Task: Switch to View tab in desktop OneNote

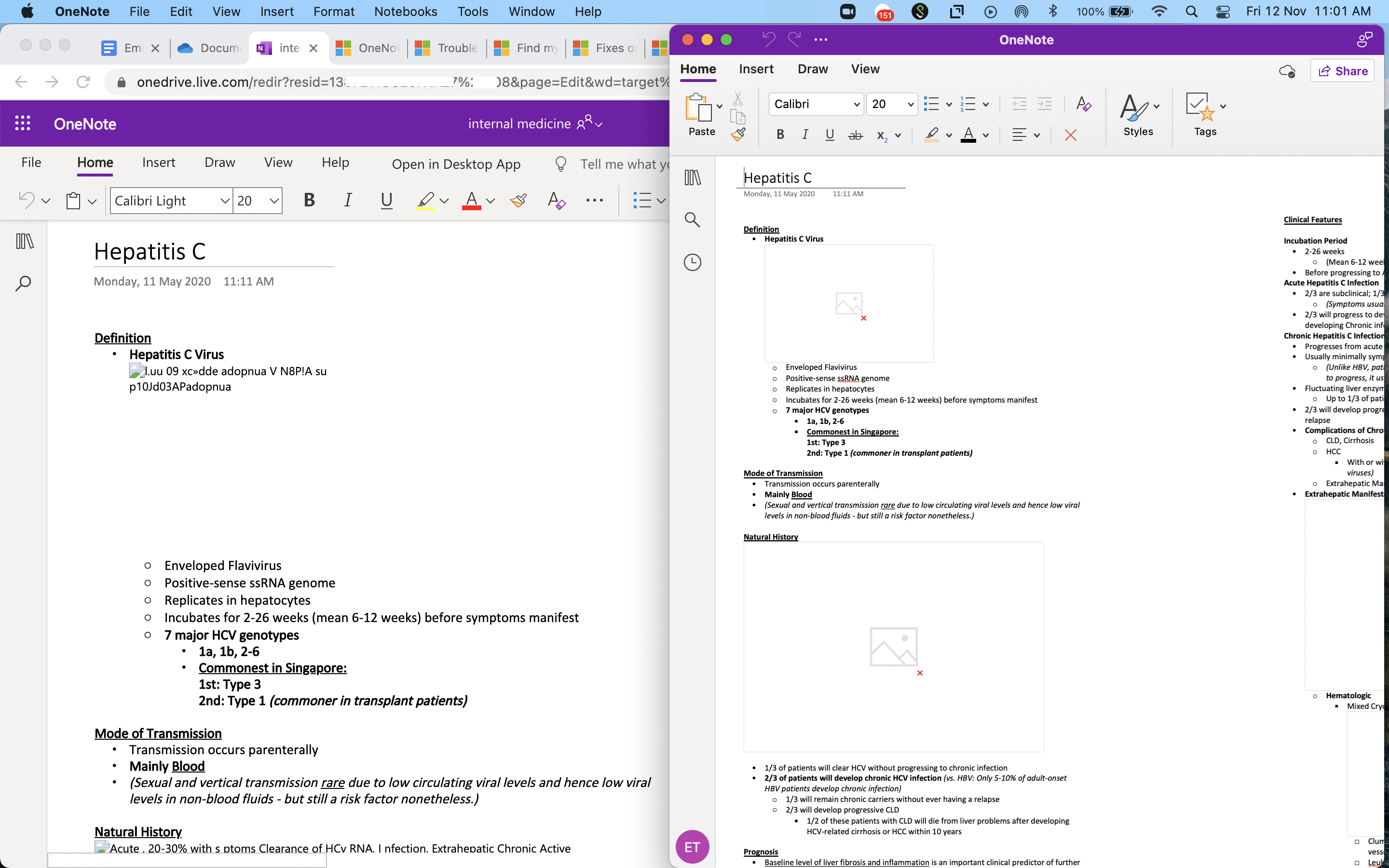Action: (865, 69)
